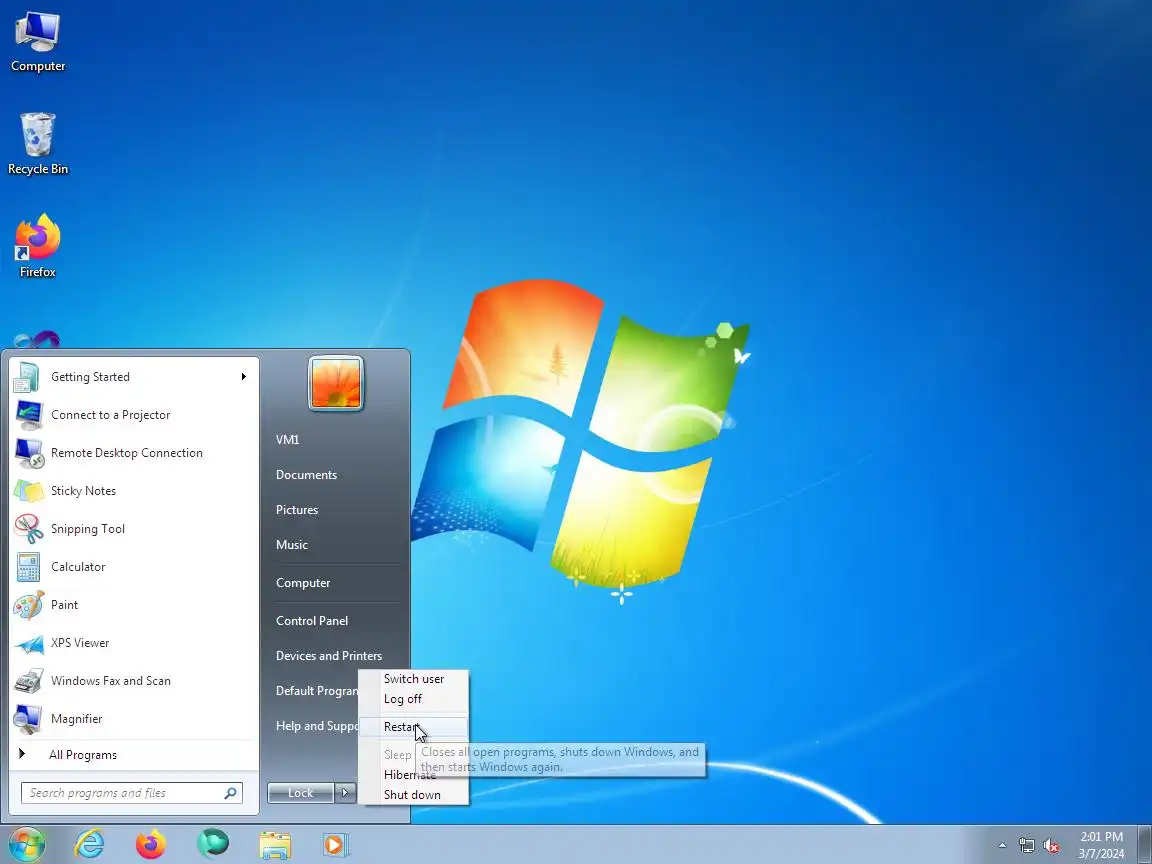Open Default Programs
1152x864 pixels.
[x=317, y=691]
